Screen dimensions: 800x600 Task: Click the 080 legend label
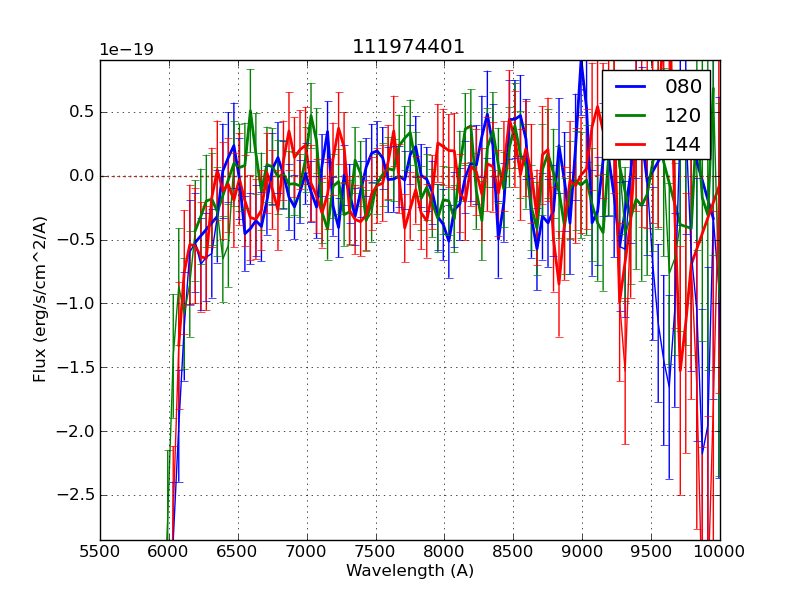[x=683, y=87]
